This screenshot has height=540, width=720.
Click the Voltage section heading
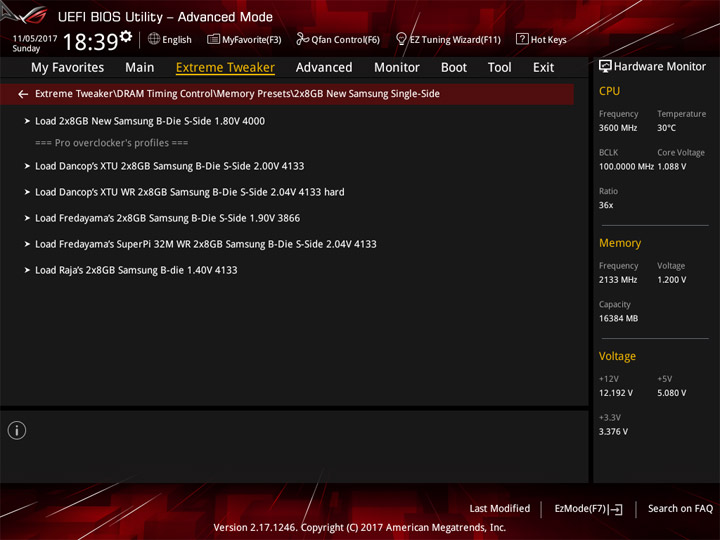click(617, 356)
